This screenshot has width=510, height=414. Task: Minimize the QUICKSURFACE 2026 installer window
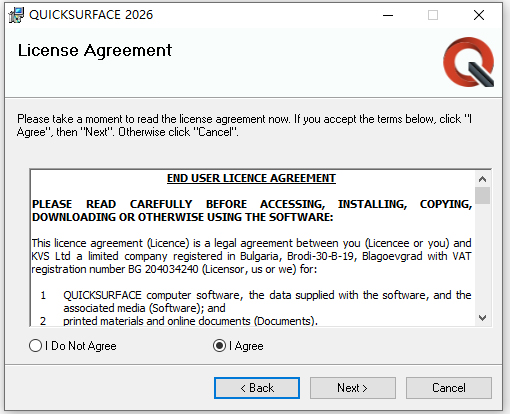tap(388, 15)
